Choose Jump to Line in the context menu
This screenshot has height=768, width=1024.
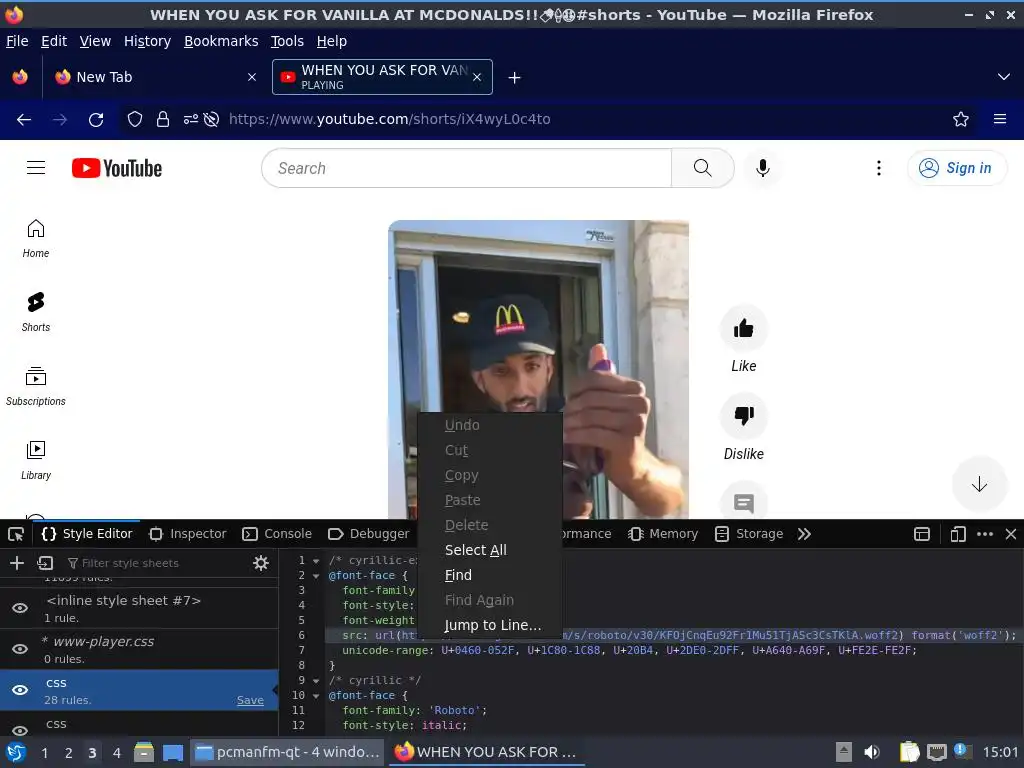490,625
